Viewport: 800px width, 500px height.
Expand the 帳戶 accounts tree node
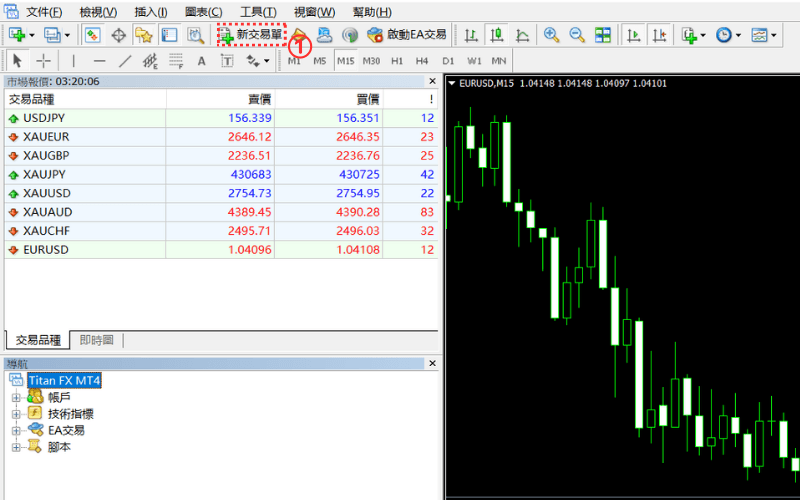[16, 397]
